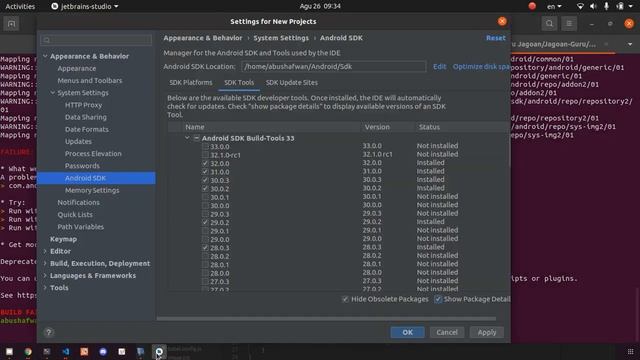The height and width of the screenshot is (360, 640).
Task: Expand the Tools settings node
Action: pos(45,288)
